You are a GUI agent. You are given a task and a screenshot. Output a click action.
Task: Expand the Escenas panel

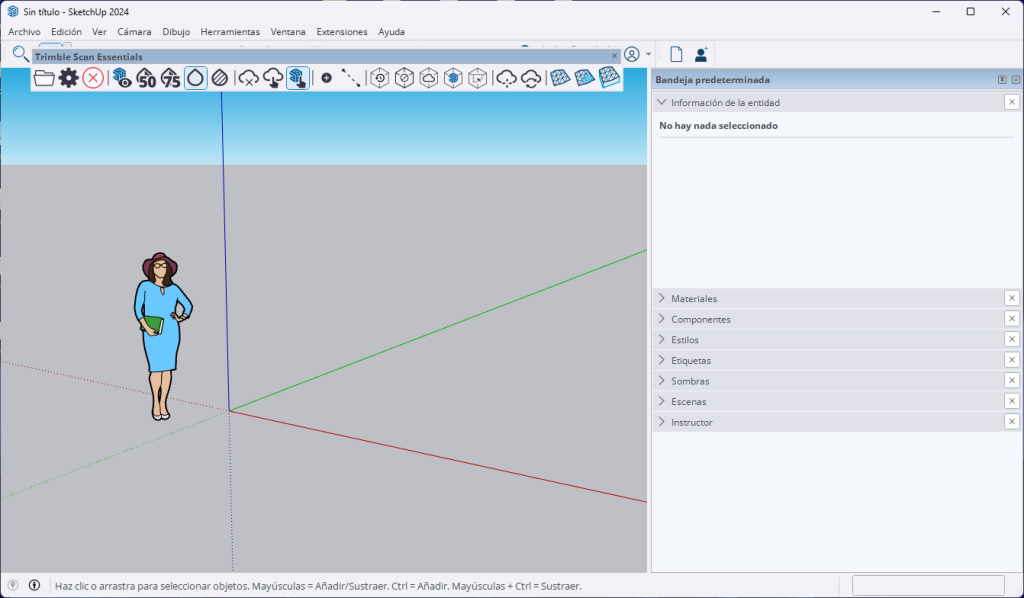click(x=662, y=401)
